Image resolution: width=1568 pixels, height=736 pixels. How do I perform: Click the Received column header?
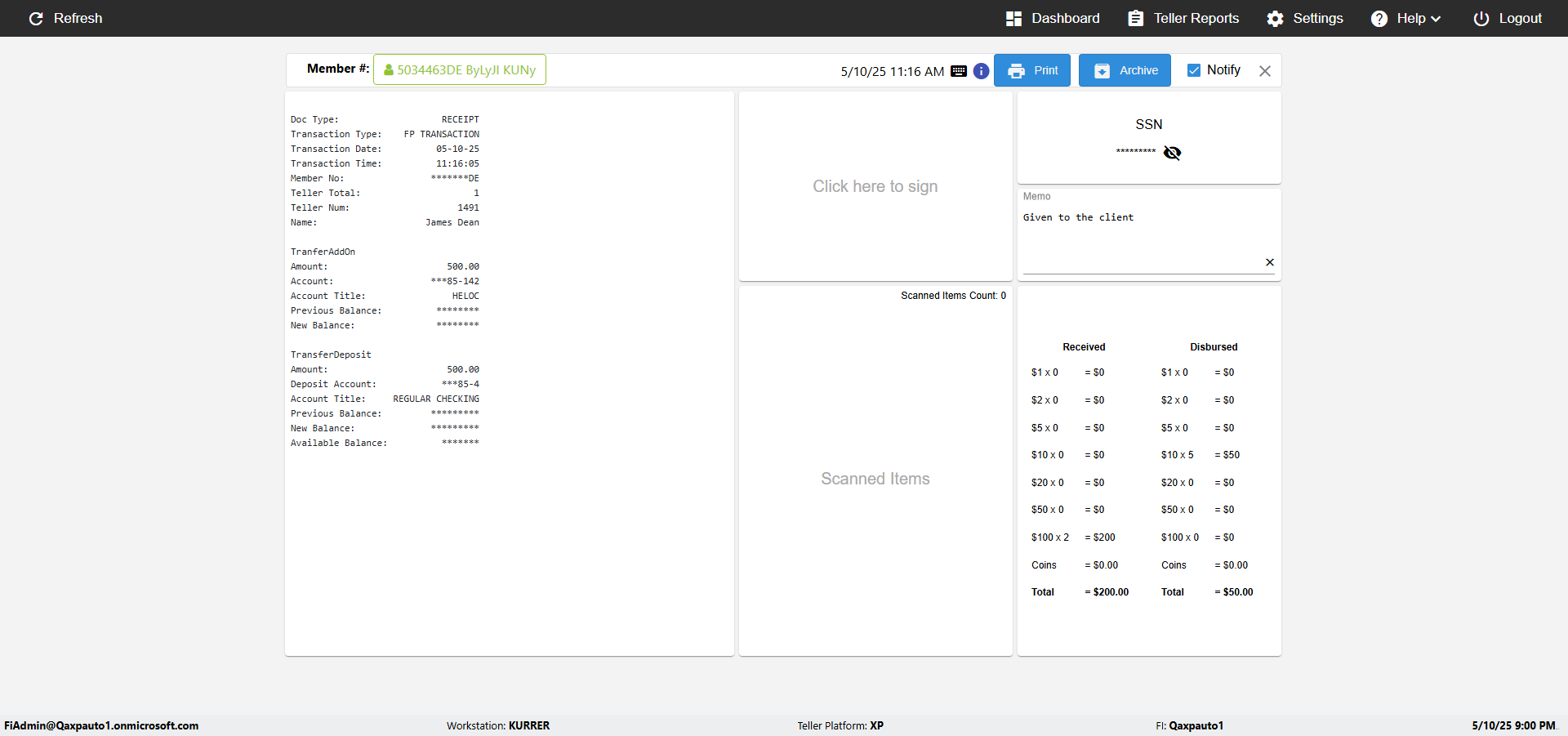click(x=1084, y=347)
